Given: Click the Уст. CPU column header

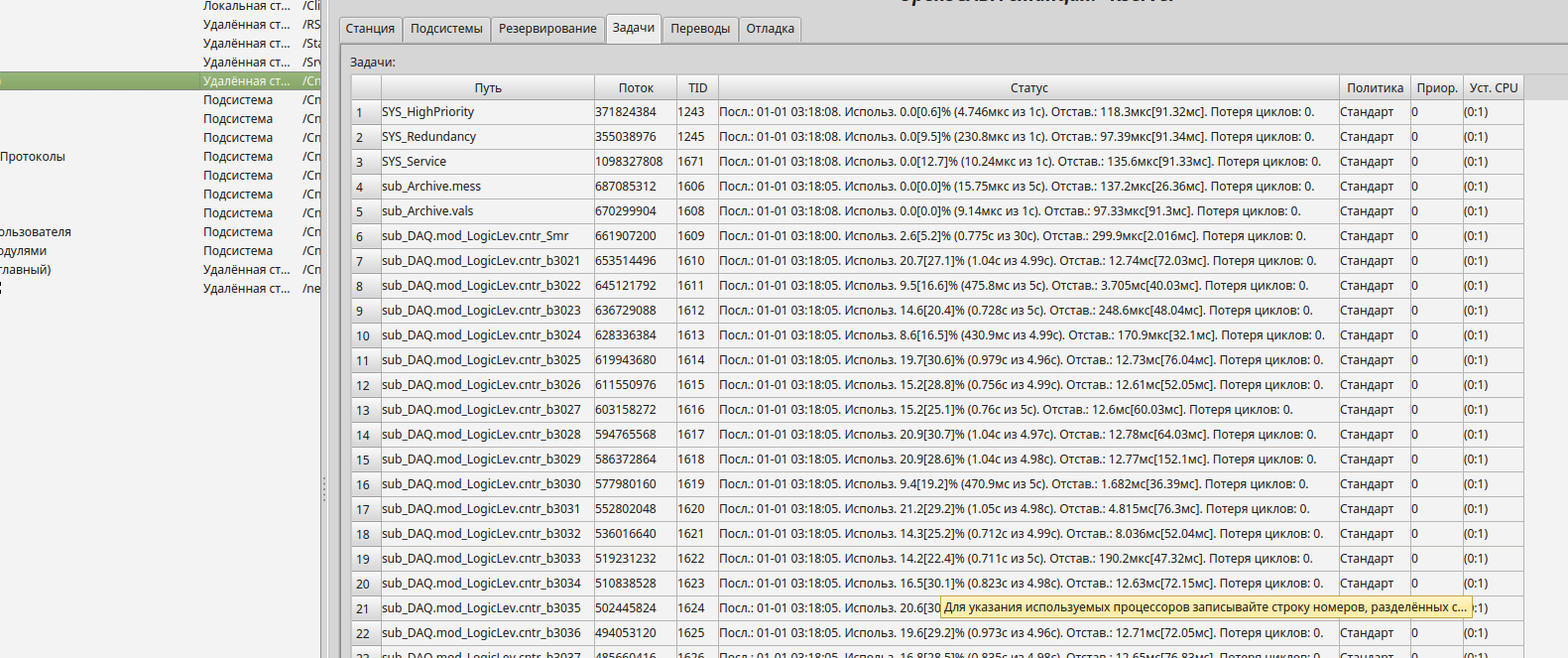Looking at the screenshot, I should 1493,88.
